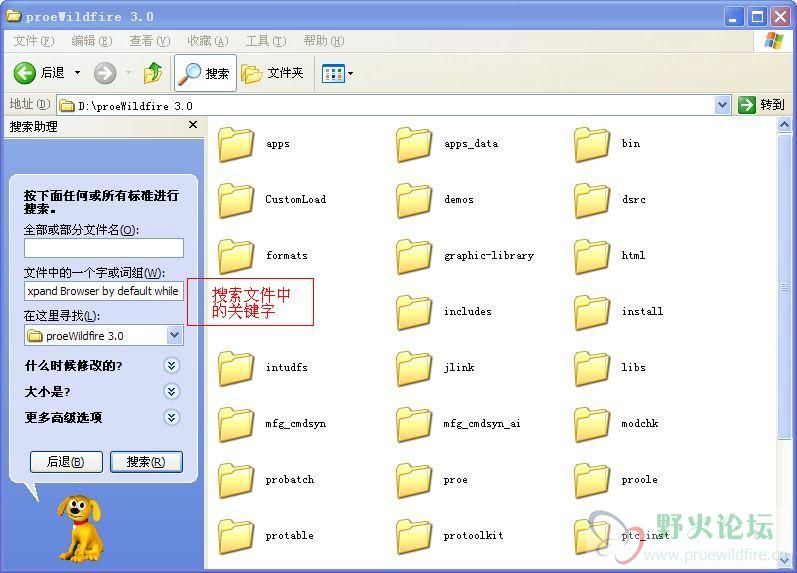Select the mfg_cmdsyn folder icon
The image size is (797, 573).
click(x=236, y=424)
